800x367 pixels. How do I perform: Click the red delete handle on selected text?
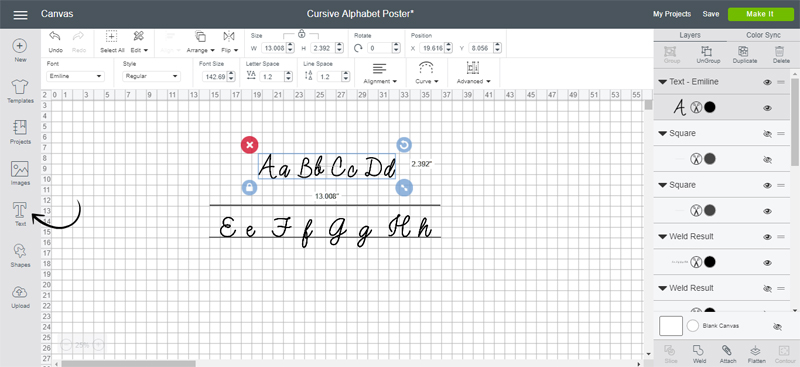(x=249, y=145)
